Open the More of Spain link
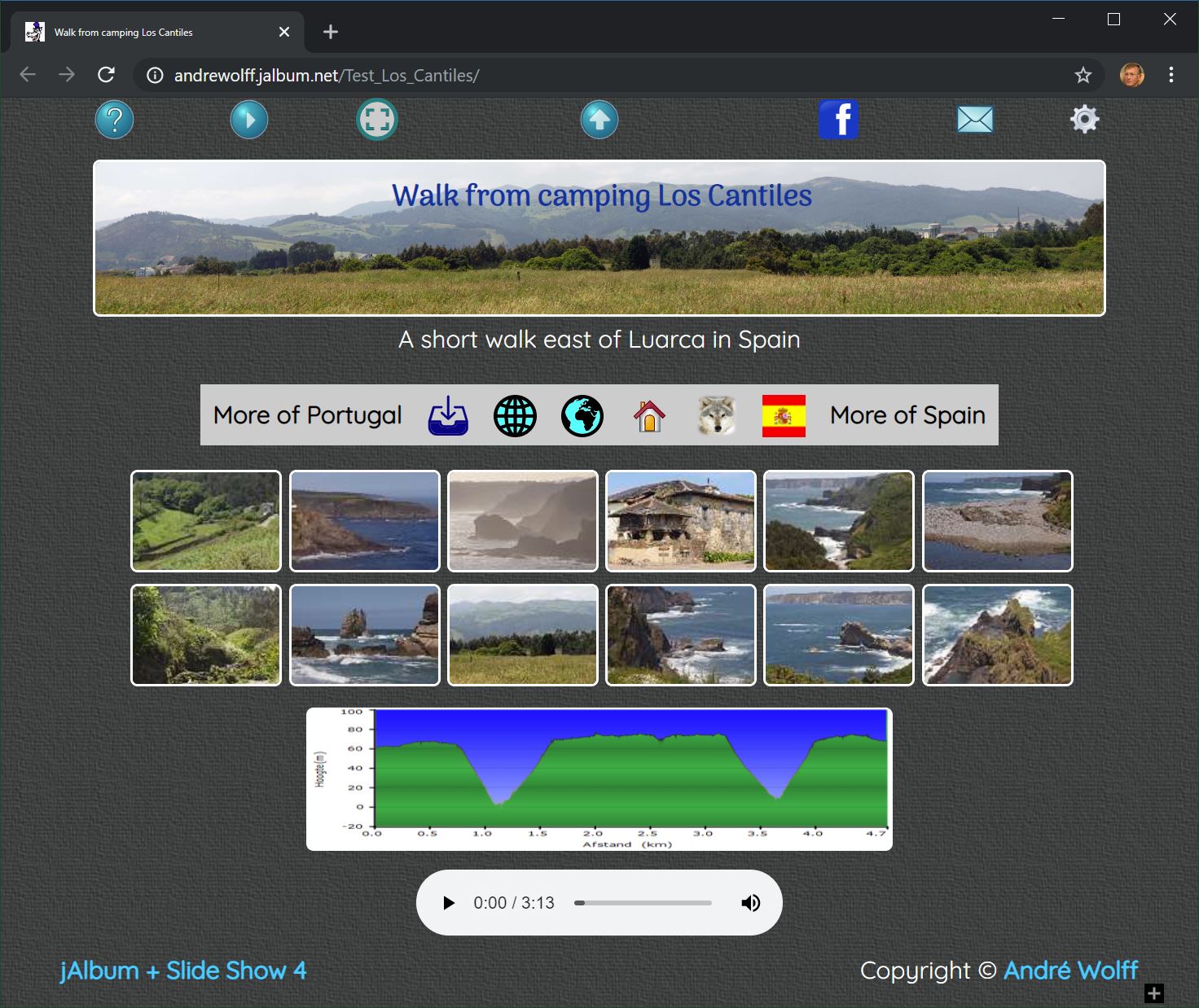 coord(907,415)
